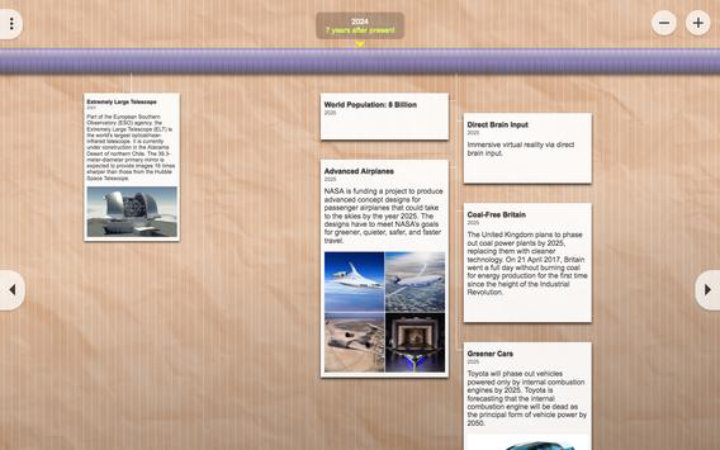The width and height of the screenshot is (720, 450).
Task: Open the three-dot options menu
Action: [x=11, y=23]
